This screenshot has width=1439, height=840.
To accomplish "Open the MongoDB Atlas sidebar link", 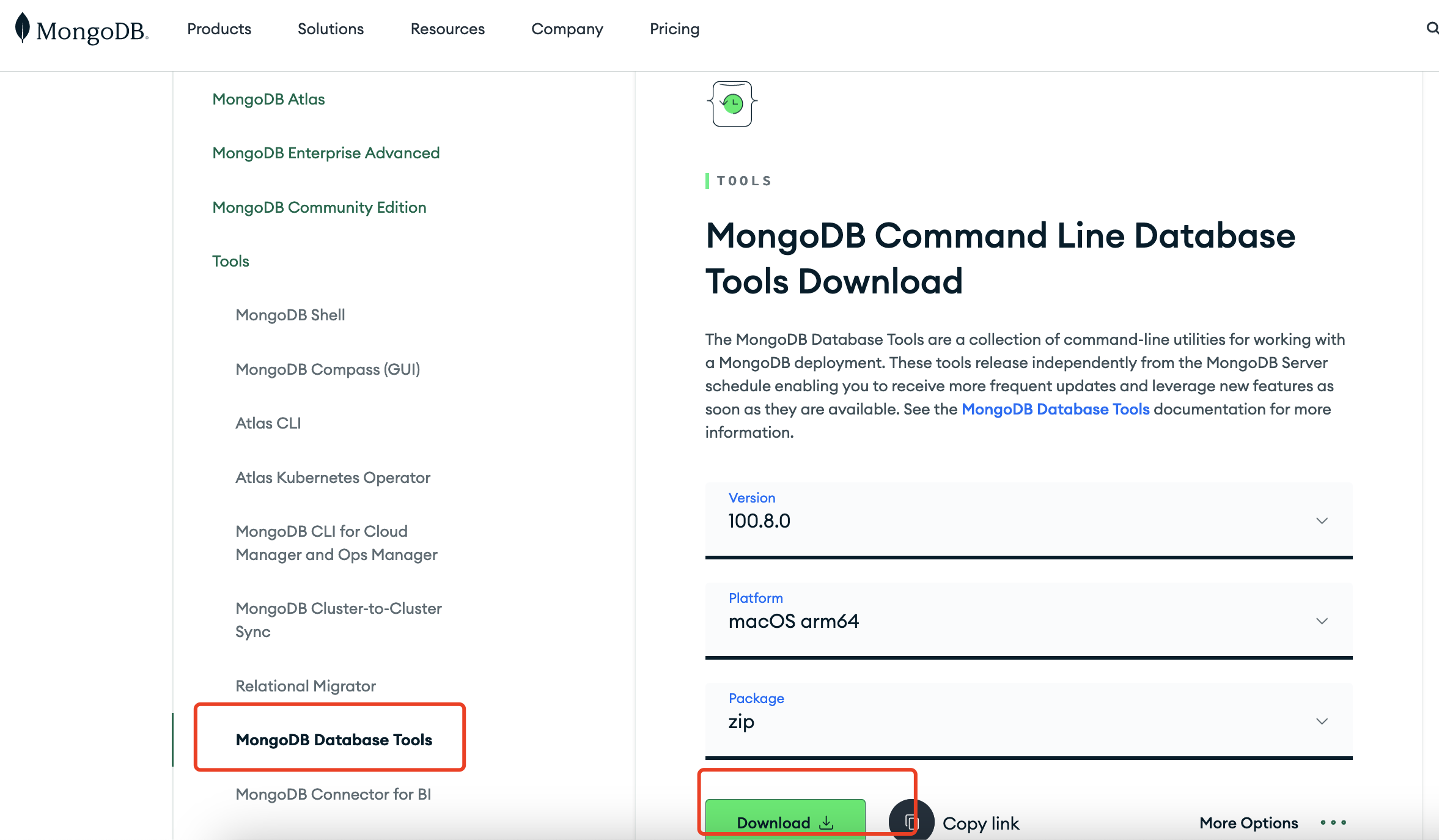I will coord(268,99).
